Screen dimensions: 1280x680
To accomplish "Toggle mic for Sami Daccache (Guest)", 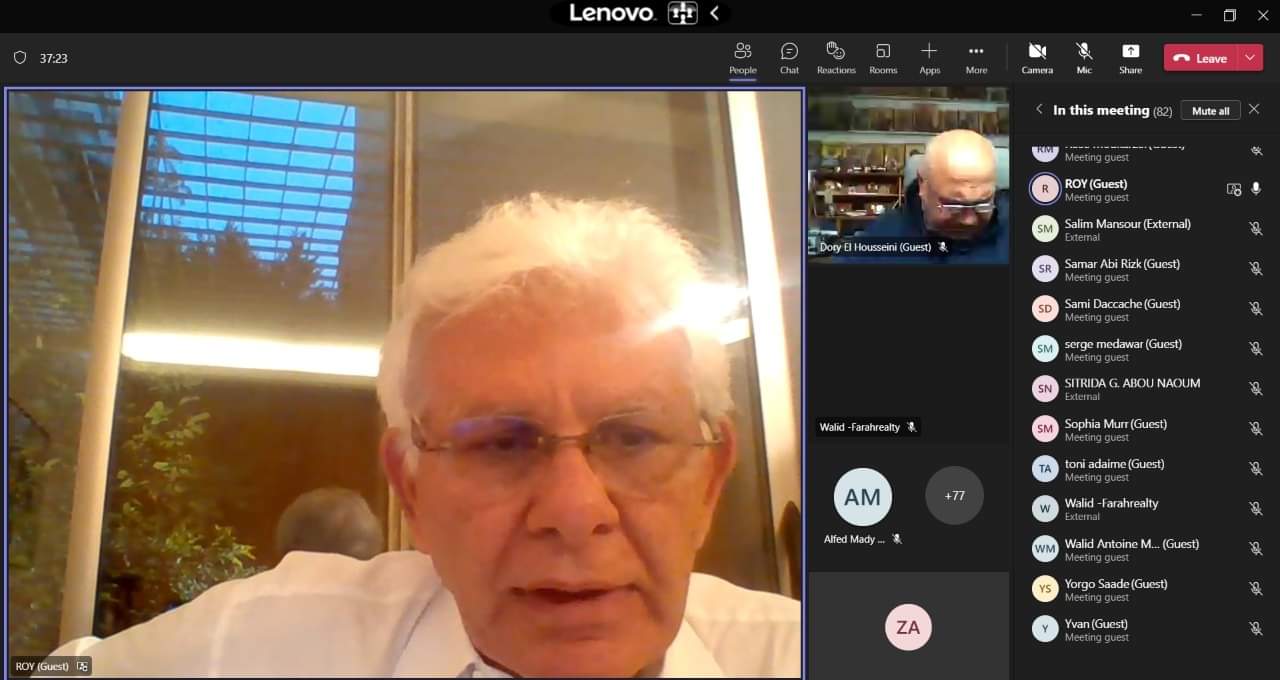I will [1256, 309].
